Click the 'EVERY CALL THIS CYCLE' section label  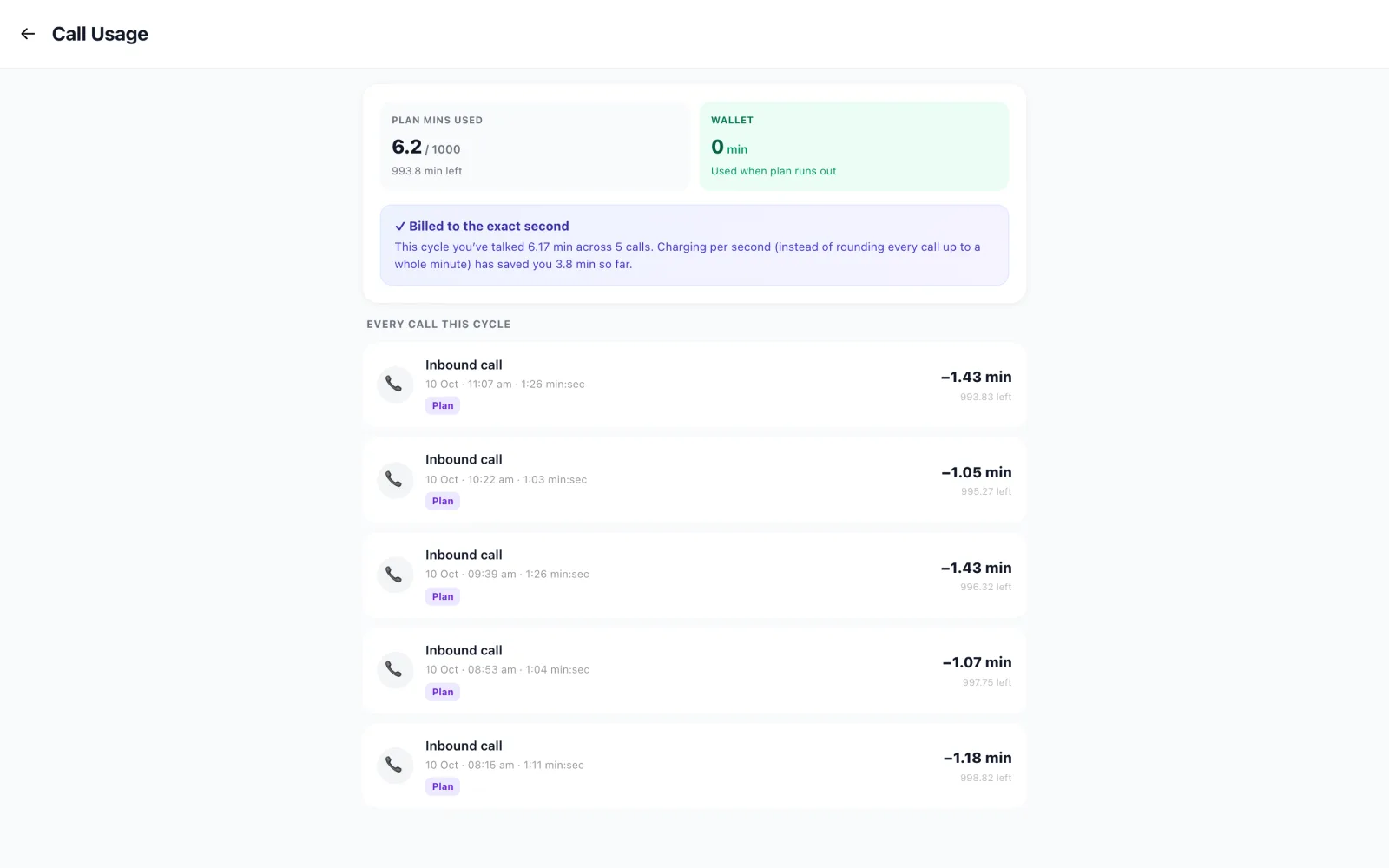click(438, 325)
